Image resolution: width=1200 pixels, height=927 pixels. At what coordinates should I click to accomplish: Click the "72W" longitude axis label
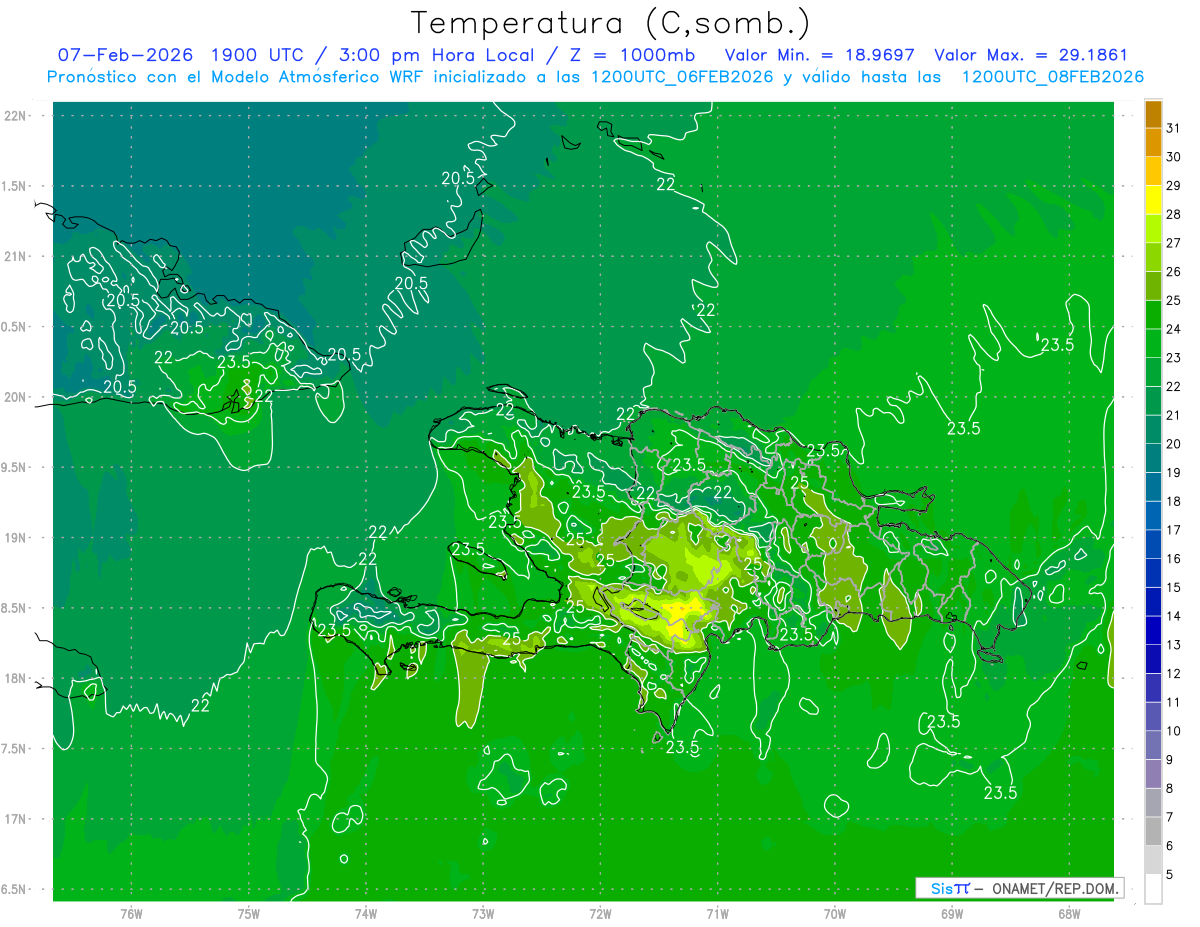coord(601,914)
